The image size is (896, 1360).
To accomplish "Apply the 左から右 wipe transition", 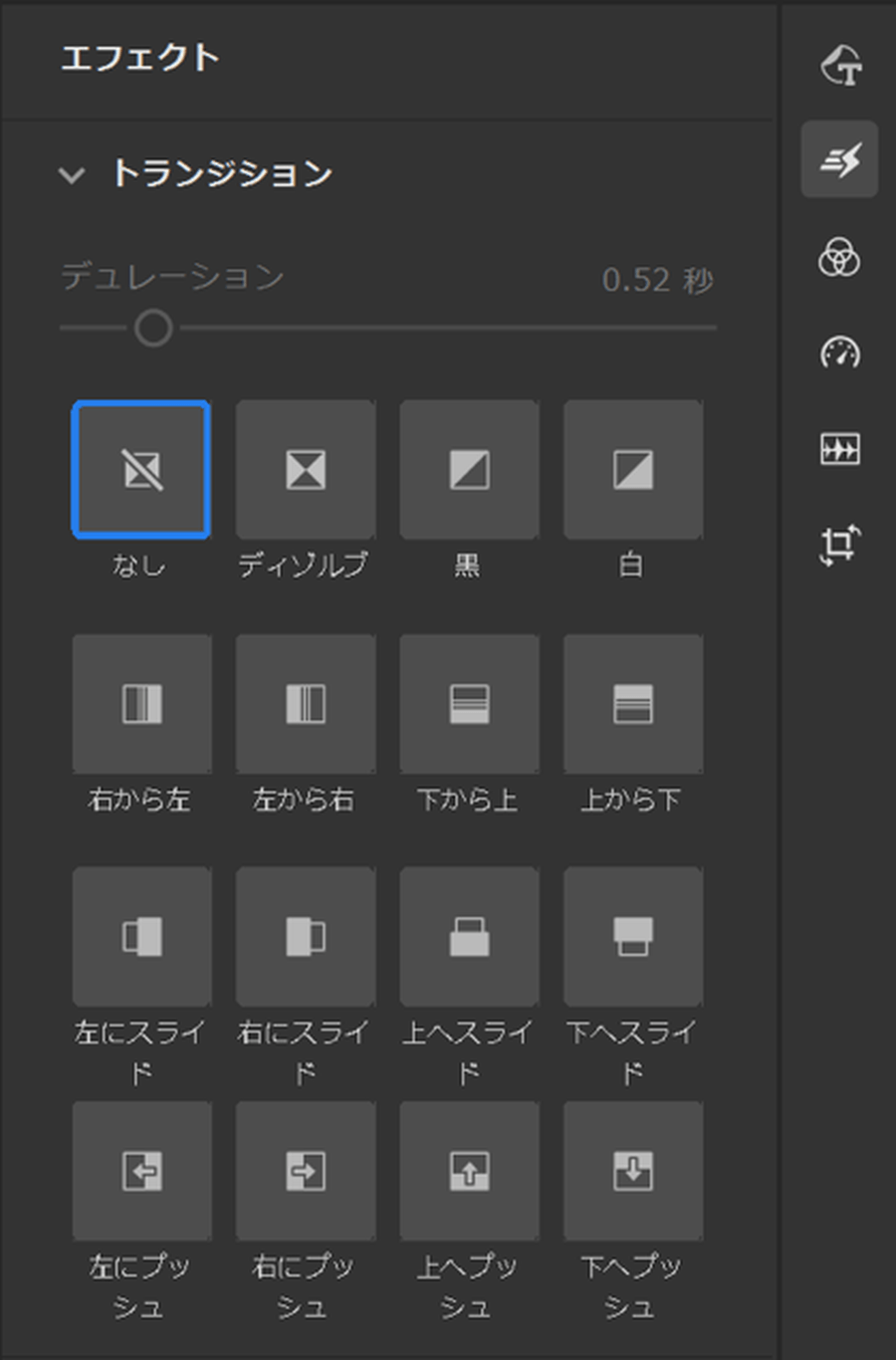I will (306, 704).
